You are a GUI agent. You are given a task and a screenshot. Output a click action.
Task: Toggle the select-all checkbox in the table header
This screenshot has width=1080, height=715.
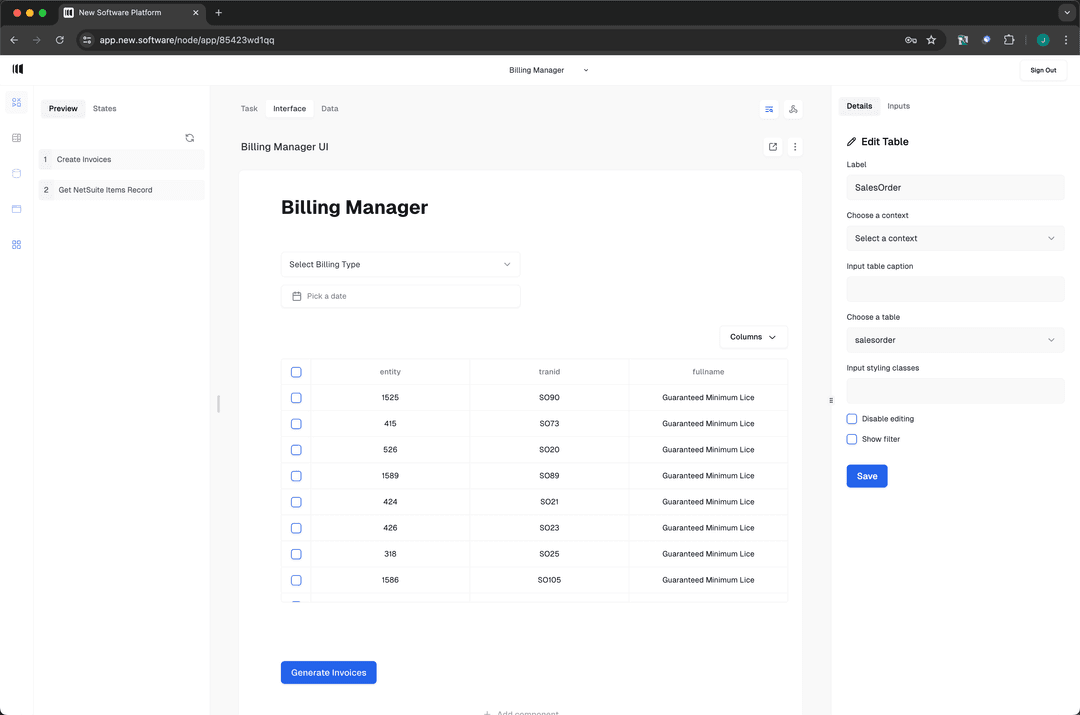click(x=296, y=372)
